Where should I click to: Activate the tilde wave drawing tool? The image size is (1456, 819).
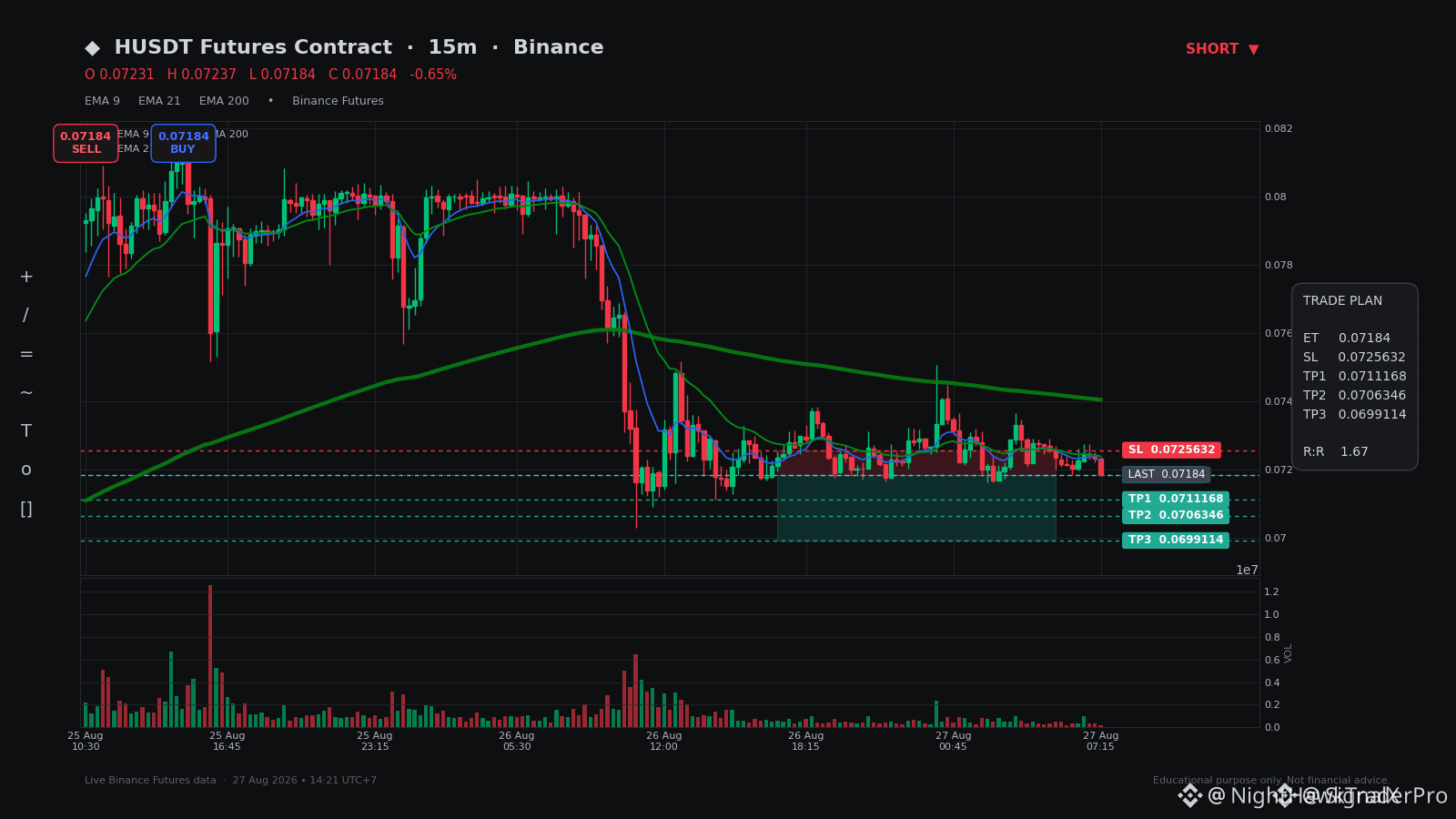click(x=26, y=393)
